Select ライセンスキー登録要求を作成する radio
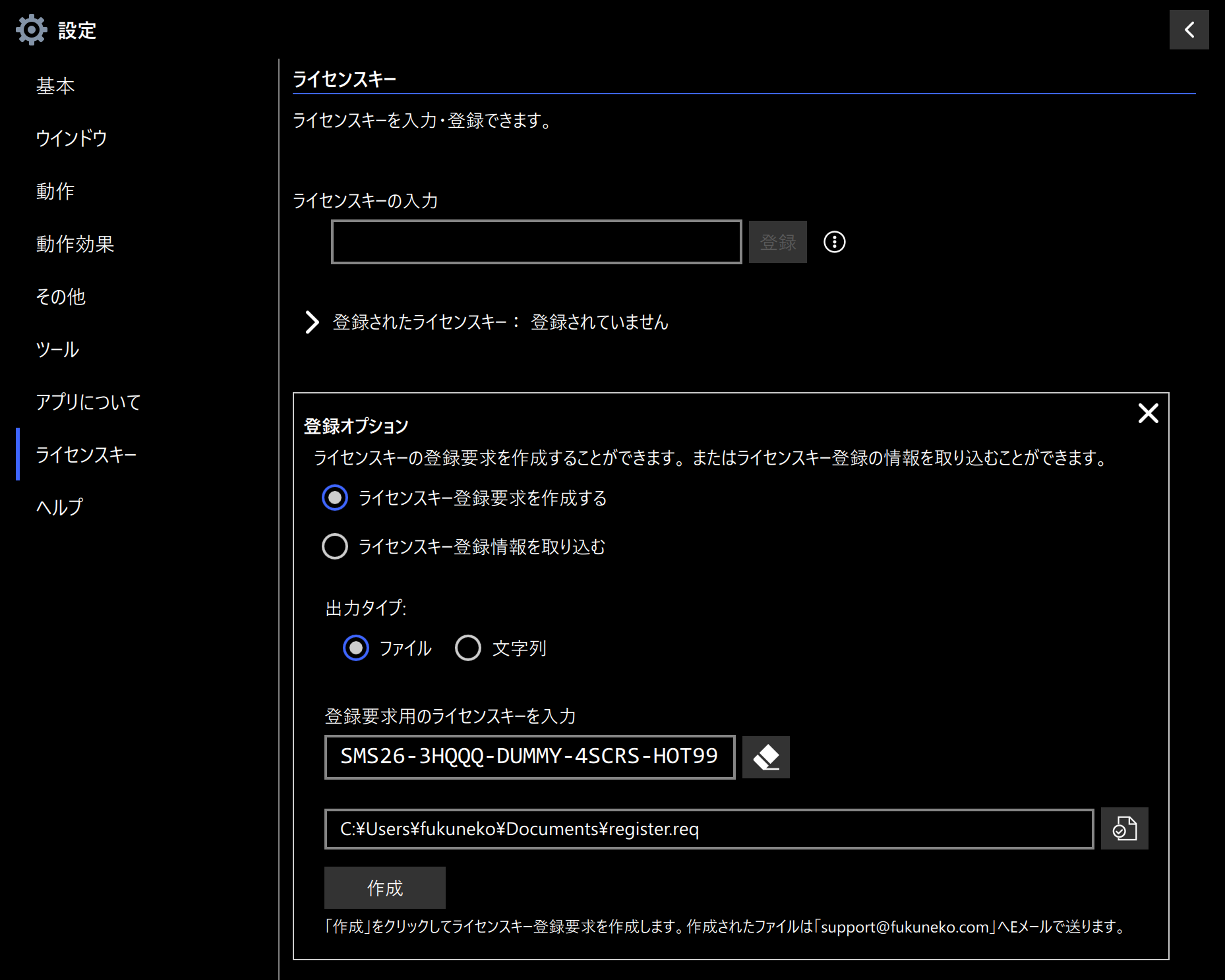 coord(335,498)
